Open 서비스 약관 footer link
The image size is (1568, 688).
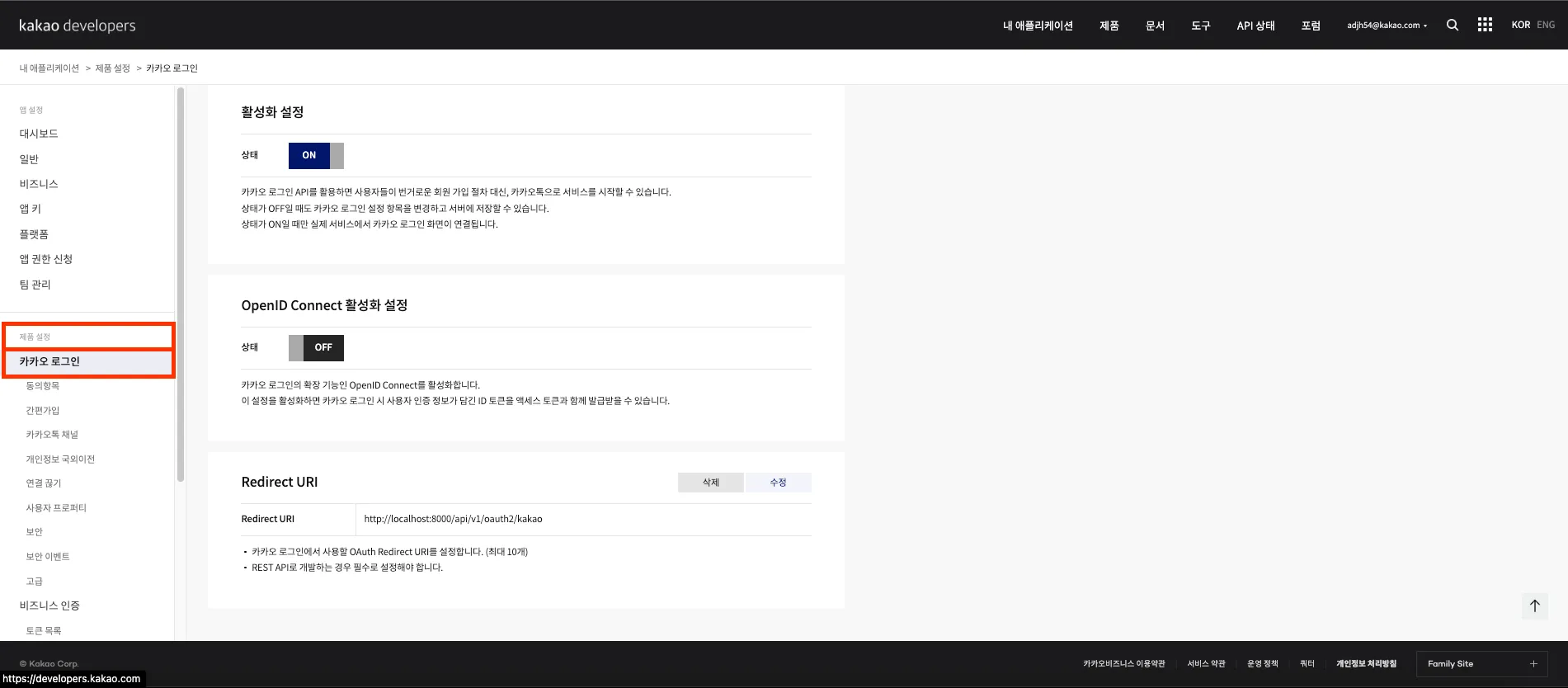1207,664
